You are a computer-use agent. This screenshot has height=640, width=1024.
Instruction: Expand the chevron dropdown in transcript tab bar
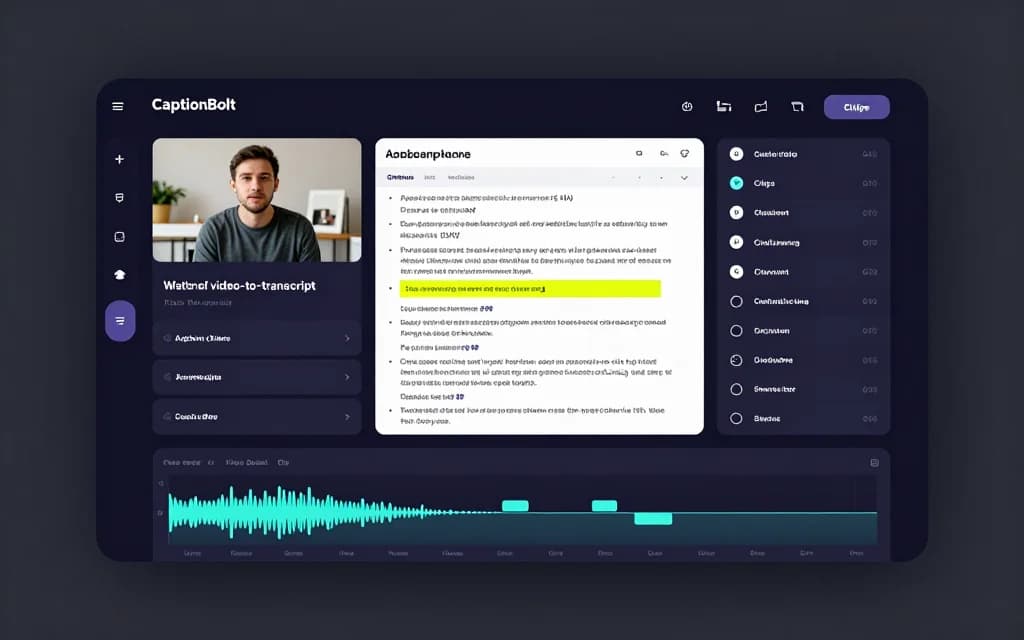(x=684, y=178)
